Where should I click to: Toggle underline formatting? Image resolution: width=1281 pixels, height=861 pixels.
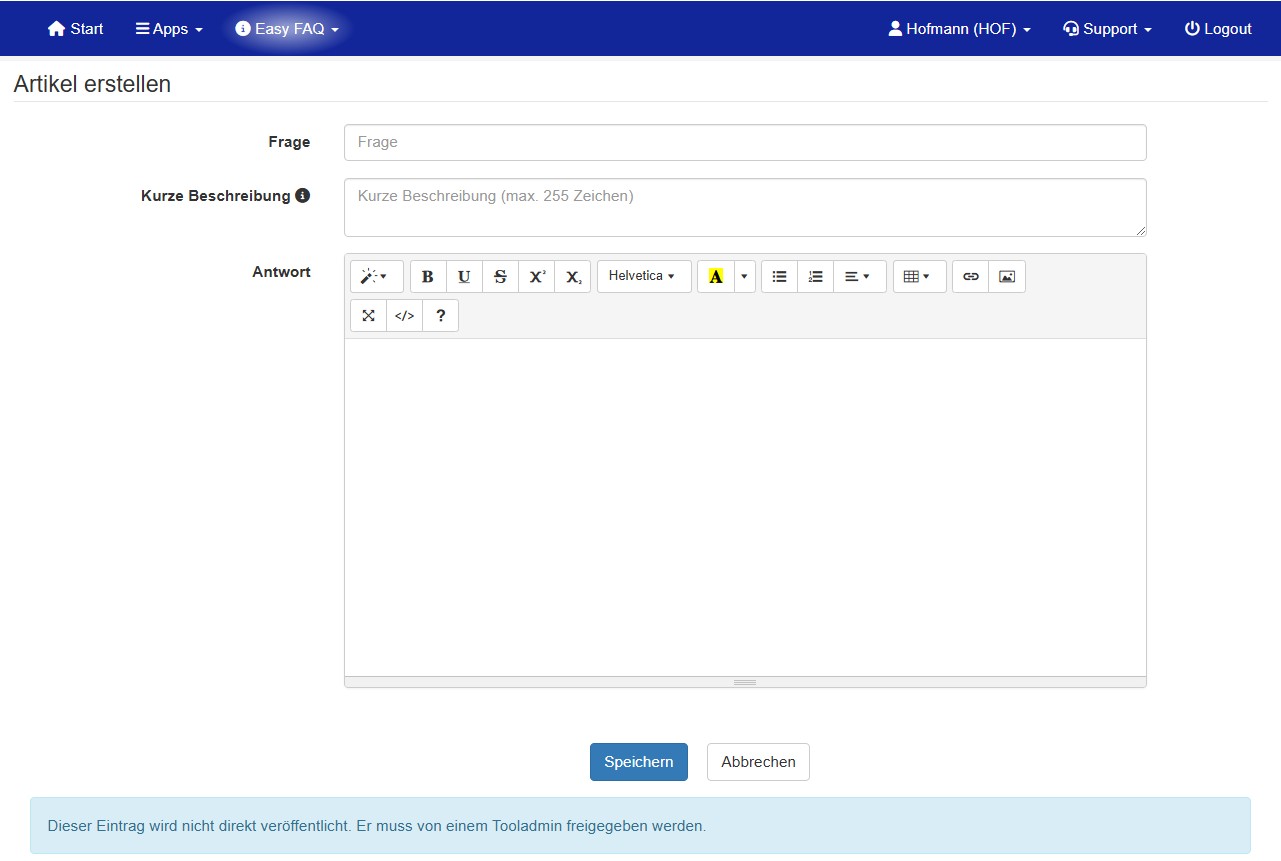pos(464,277)
